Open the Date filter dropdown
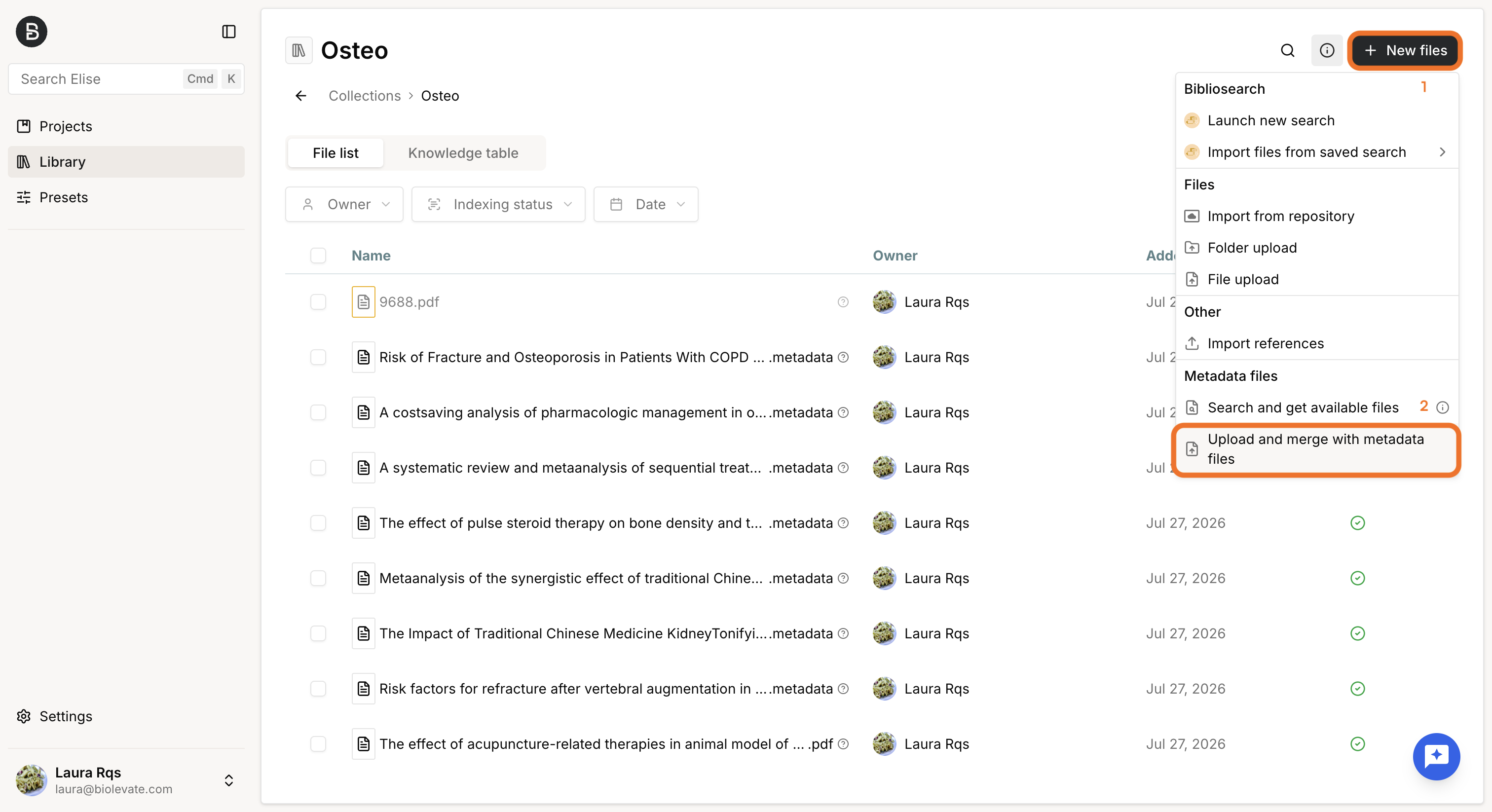The width and height of the screenshot is (1492, 812). (646, 204)
